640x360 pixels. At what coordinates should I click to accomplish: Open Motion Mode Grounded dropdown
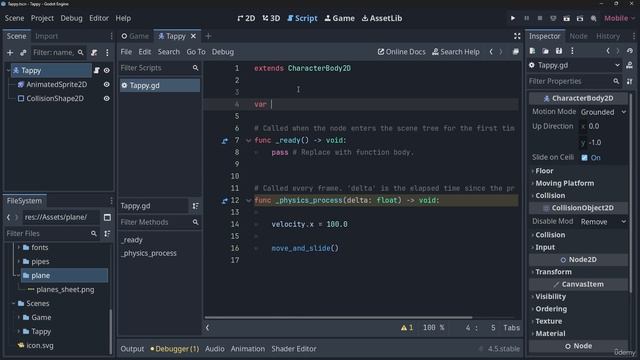tap(603, 112)
